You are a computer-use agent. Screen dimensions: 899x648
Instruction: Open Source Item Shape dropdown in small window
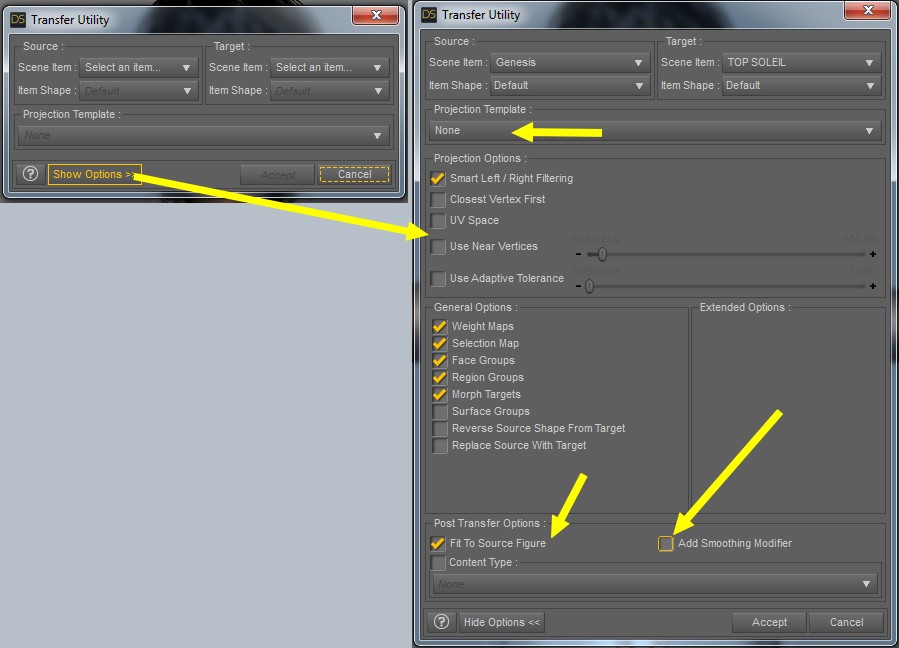(x=139, y=91)
